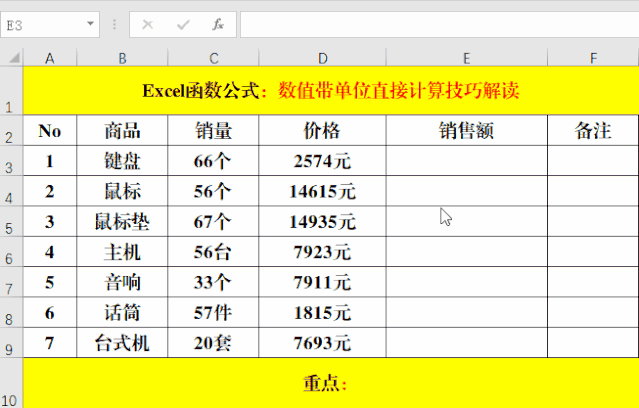This screenshot has height=408, width=639.
Task: Click the No cell '1' in row 3
Action: 50,161
